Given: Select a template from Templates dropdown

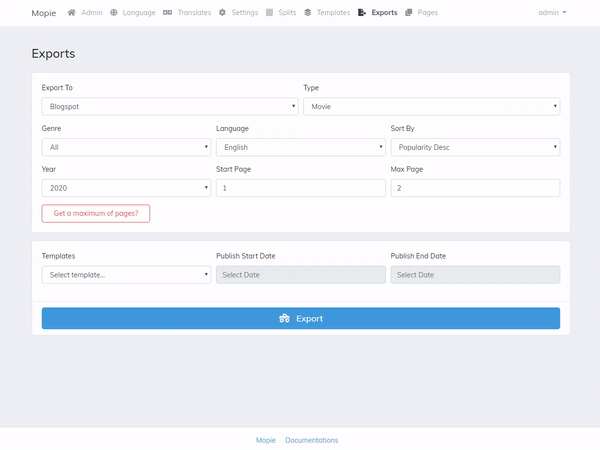Looking at the screenshot, I should tap(125, 274).
